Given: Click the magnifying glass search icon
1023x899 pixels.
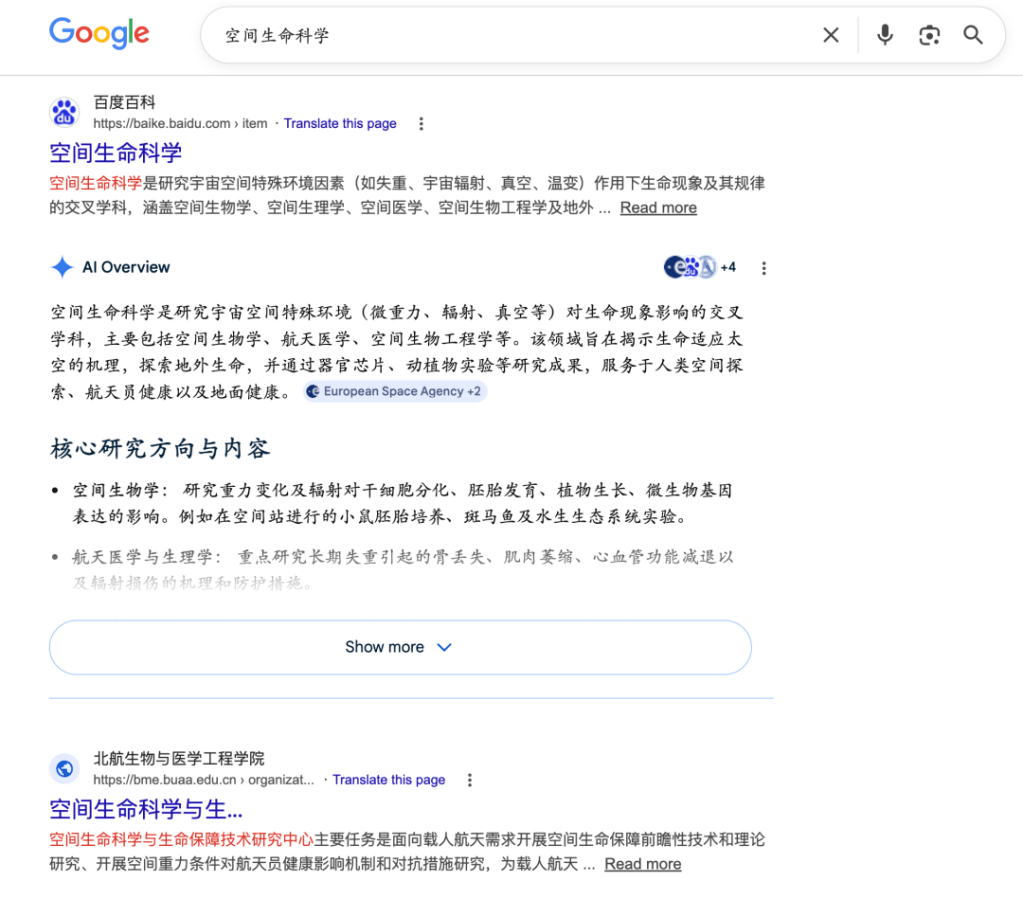Looking at the screenshot, I should [x=973, y=36].
